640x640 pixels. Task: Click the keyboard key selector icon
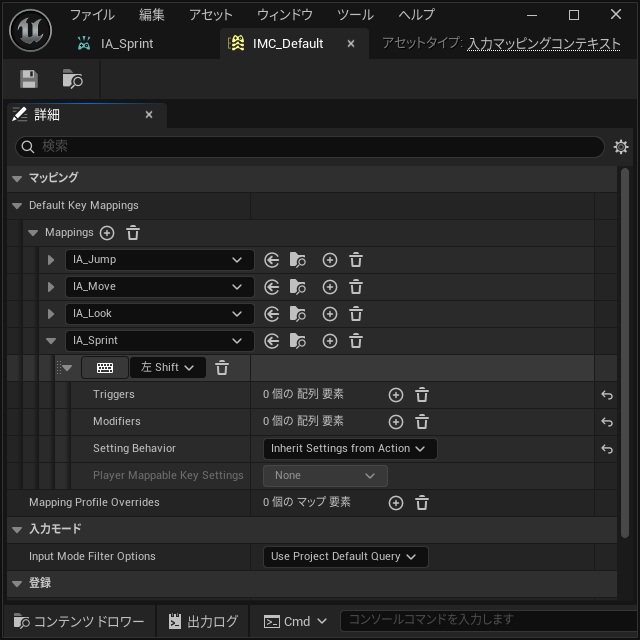[x=105, y=368]
